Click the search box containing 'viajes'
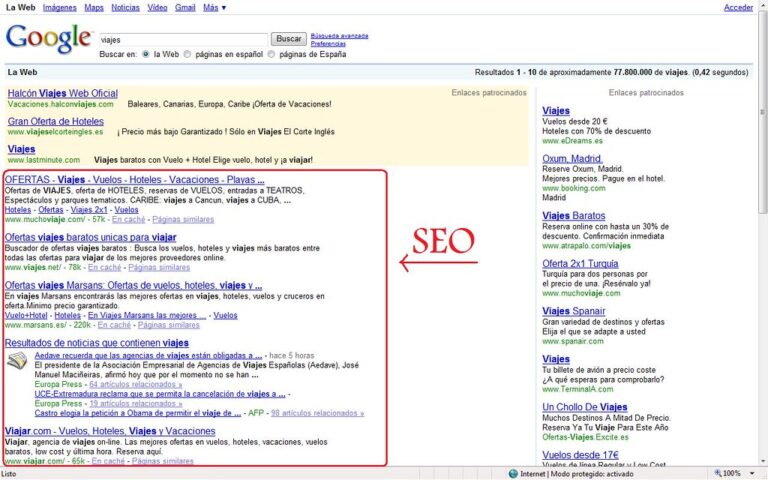 pos(183,40)
